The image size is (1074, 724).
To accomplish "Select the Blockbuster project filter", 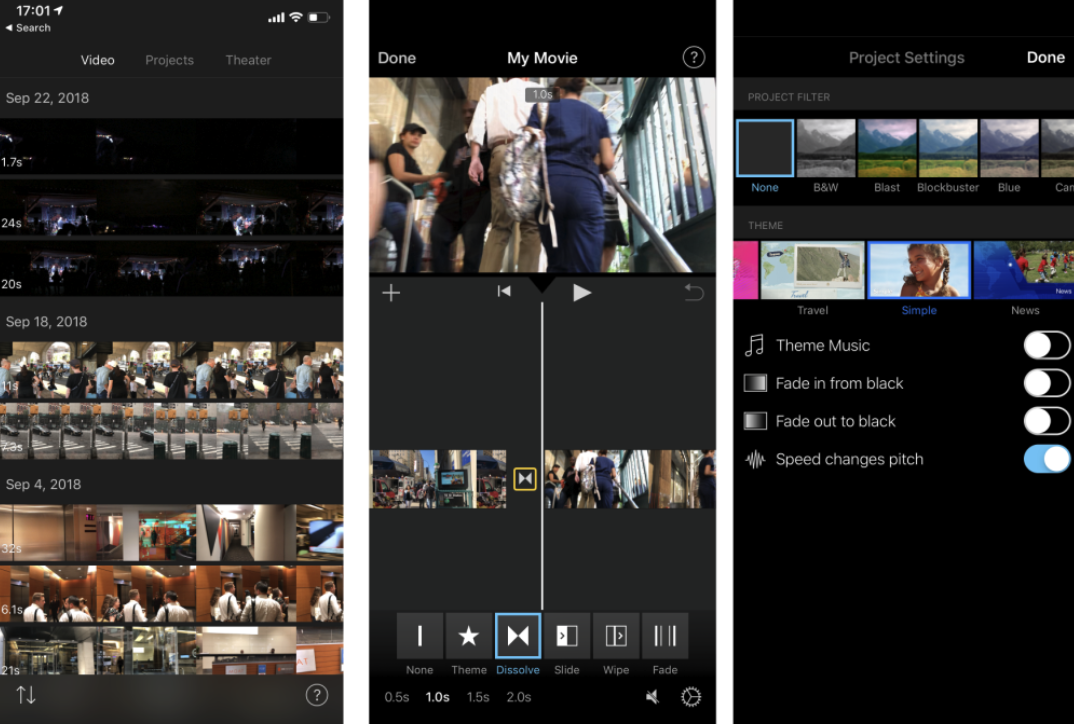I will pos(948,148).
